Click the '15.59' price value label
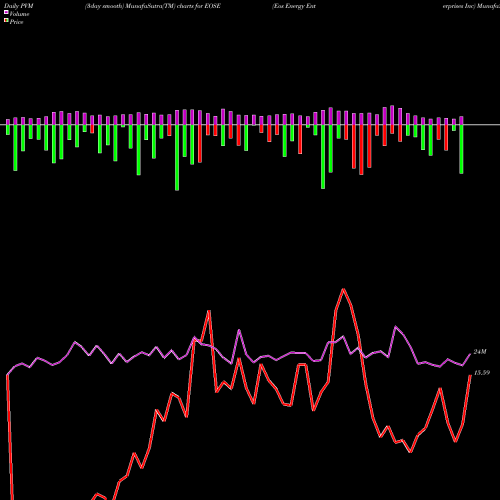 click(x=482, y=373)
